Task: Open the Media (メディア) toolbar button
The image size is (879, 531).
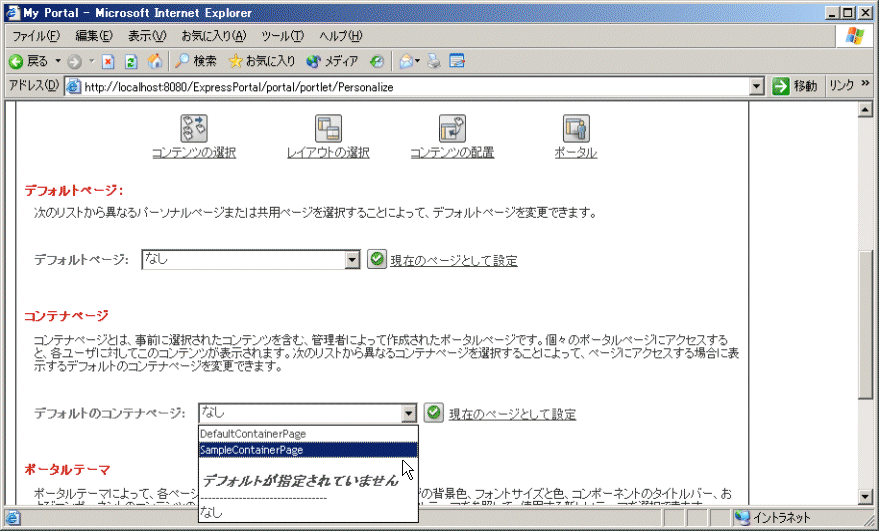Action: [x=332, y=61]
